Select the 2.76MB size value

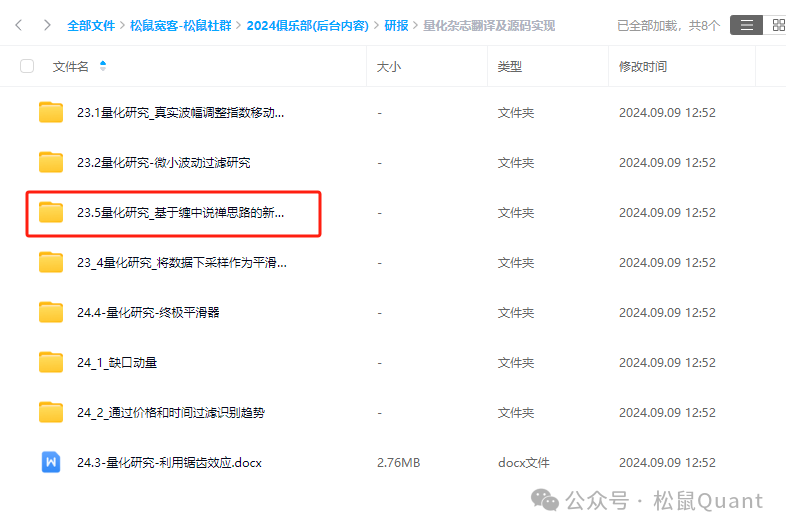coord(399,463)
